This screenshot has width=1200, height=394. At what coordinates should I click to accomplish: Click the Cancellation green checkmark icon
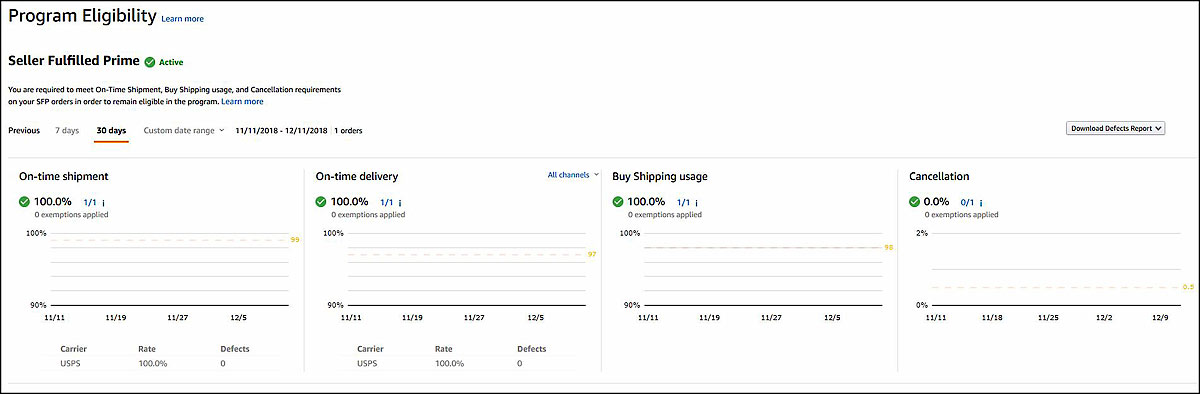pos(915,201)
